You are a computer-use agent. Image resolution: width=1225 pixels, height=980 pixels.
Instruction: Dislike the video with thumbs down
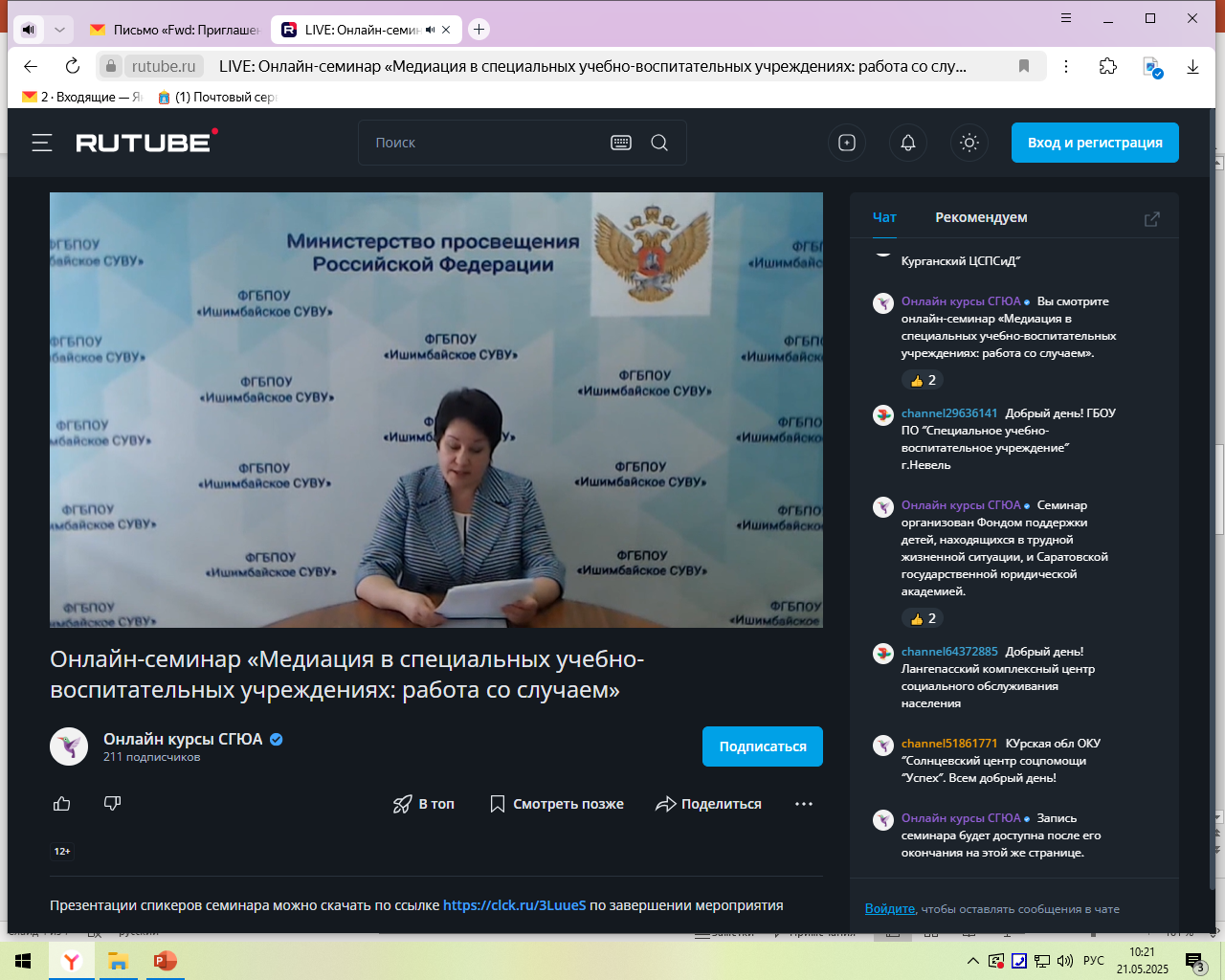click(112, 804)
